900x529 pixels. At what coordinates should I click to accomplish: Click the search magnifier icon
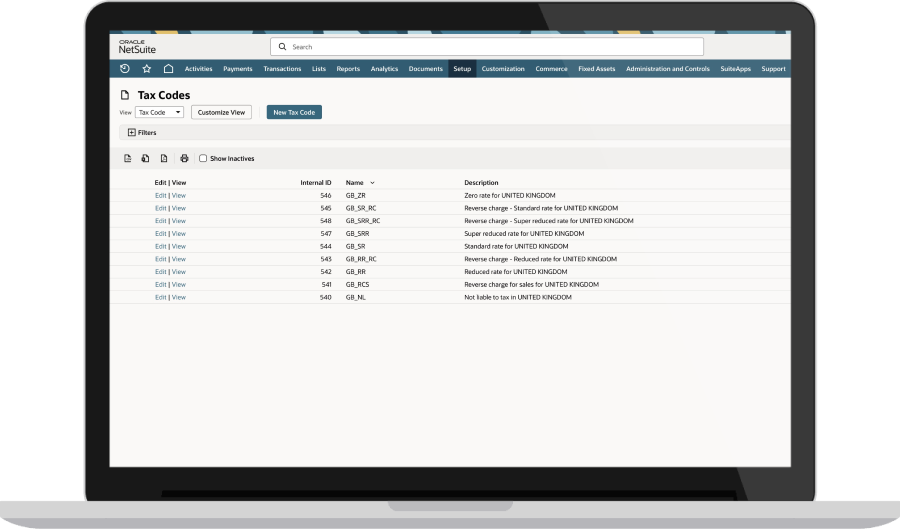282,46
